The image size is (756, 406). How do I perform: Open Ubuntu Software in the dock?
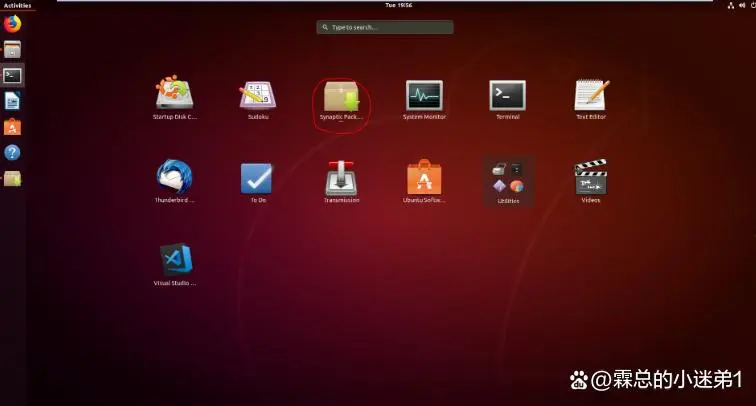13,127
